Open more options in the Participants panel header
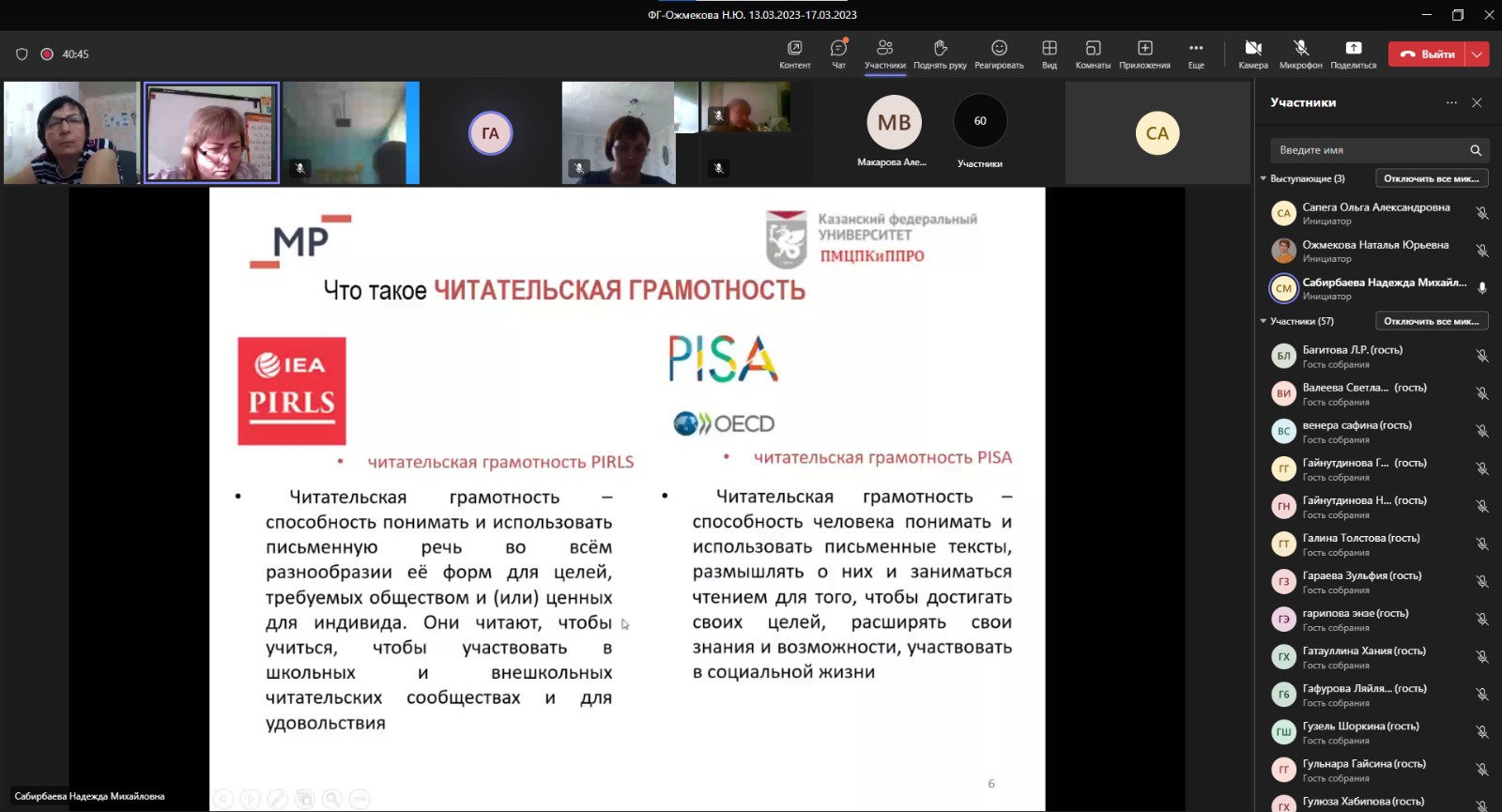 (x=1451, y=102)
